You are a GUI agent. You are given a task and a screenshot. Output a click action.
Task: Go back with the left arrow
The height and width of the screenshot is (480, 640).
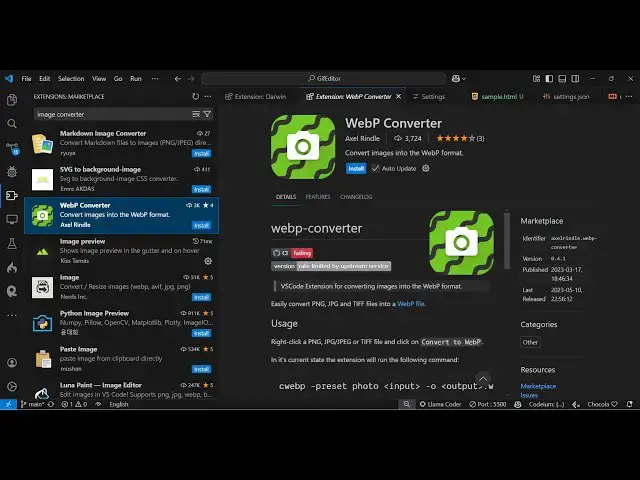(178, 78)
